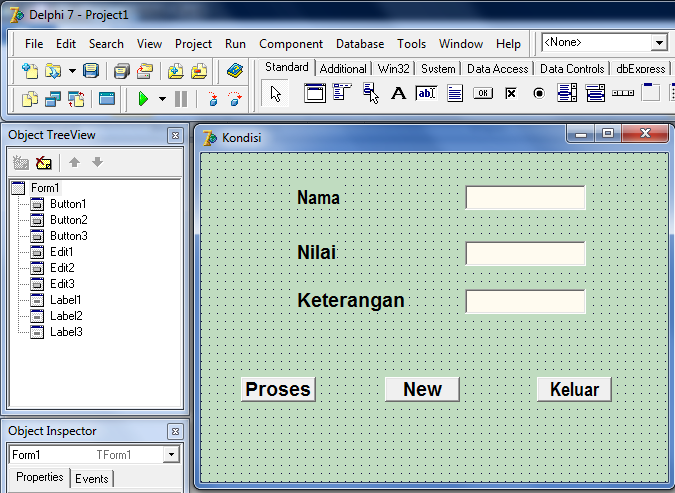The height and width of the screenshot is (493, 675).
Task: Select the ComboBox component icon
Action: click(595, 93)
